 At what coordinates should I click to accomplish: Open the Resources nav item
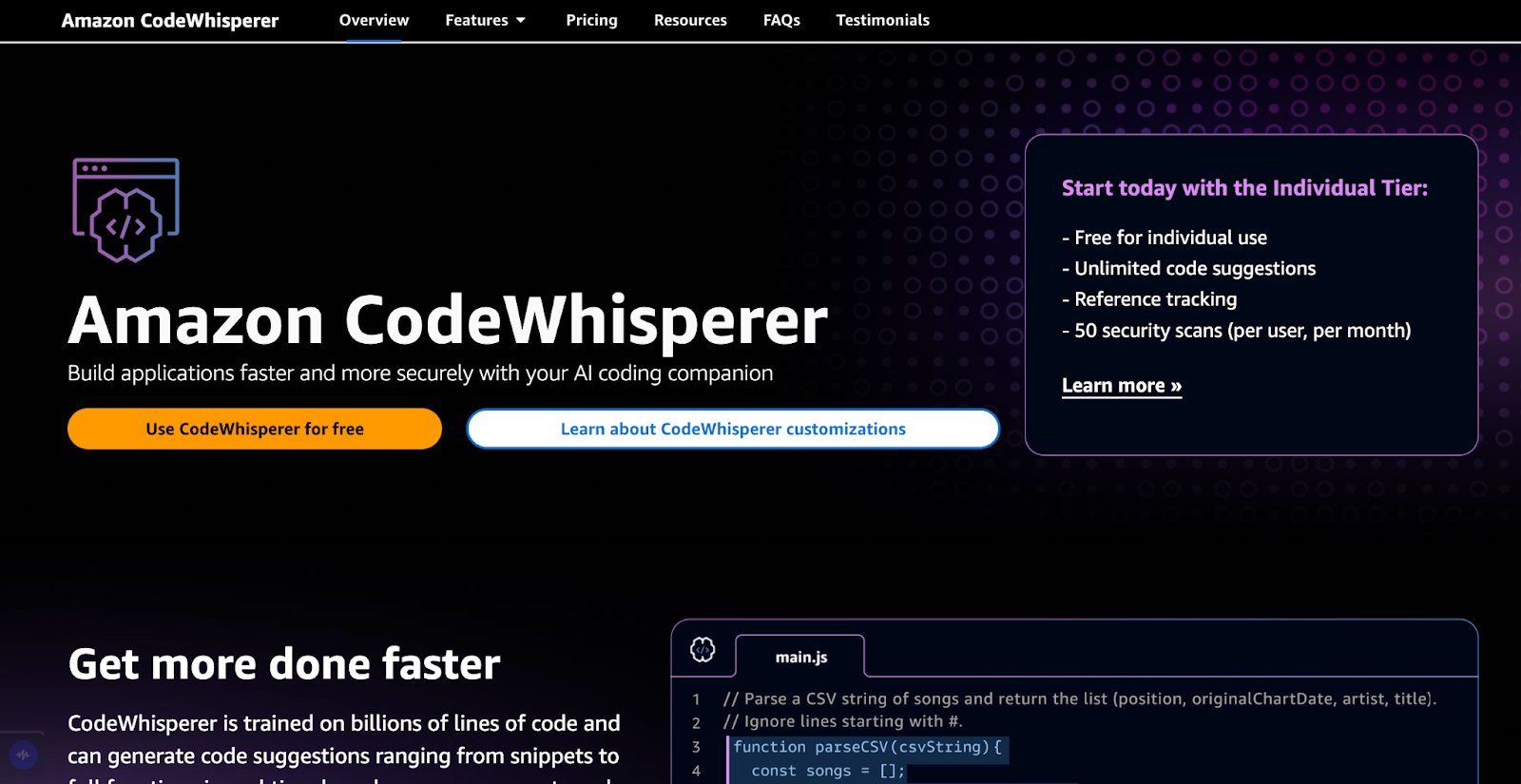click(690, 21)
